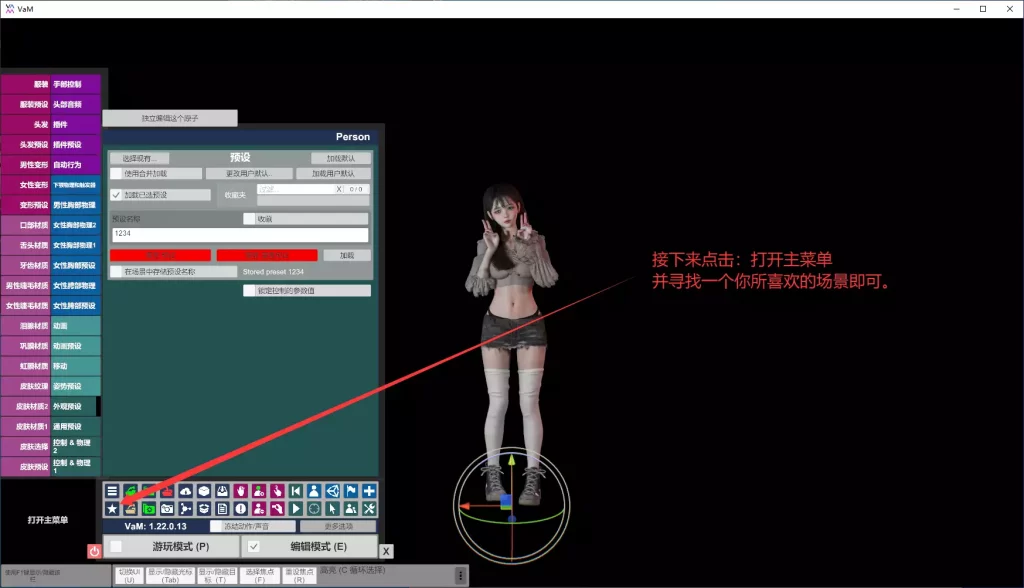
Task: Uncheck the 编辑模式 (E) checkbox
Action: coord(252,545)
